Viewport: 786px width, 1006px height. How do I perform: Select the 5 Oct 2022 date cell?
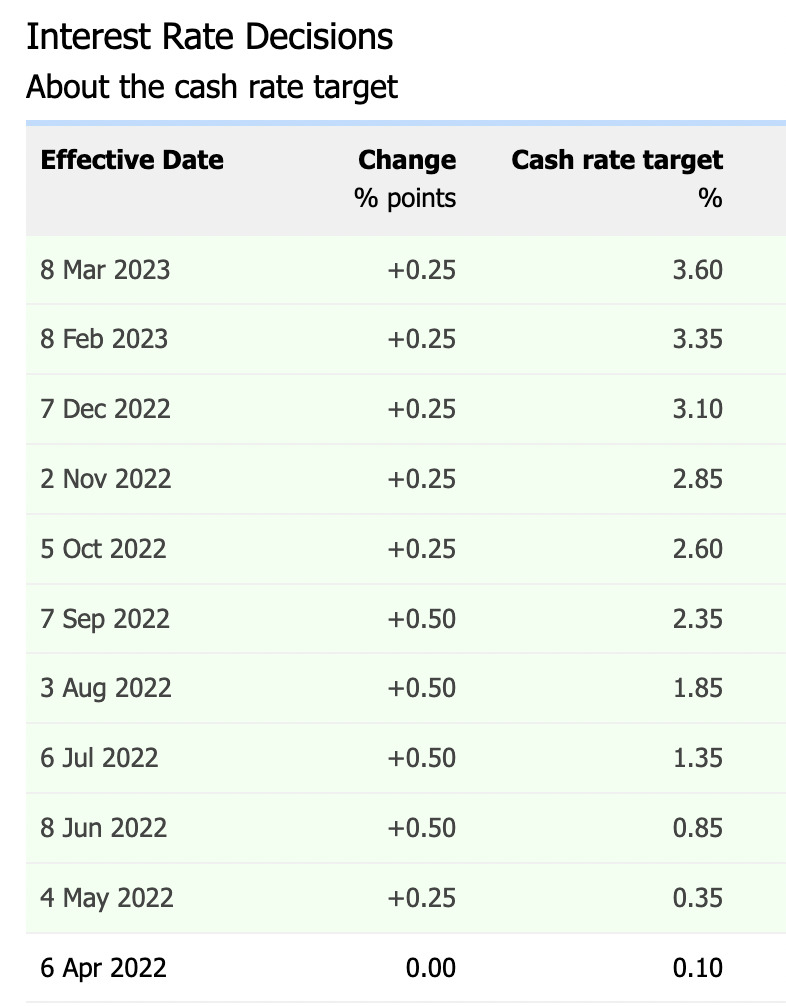[x=103, y=549]
